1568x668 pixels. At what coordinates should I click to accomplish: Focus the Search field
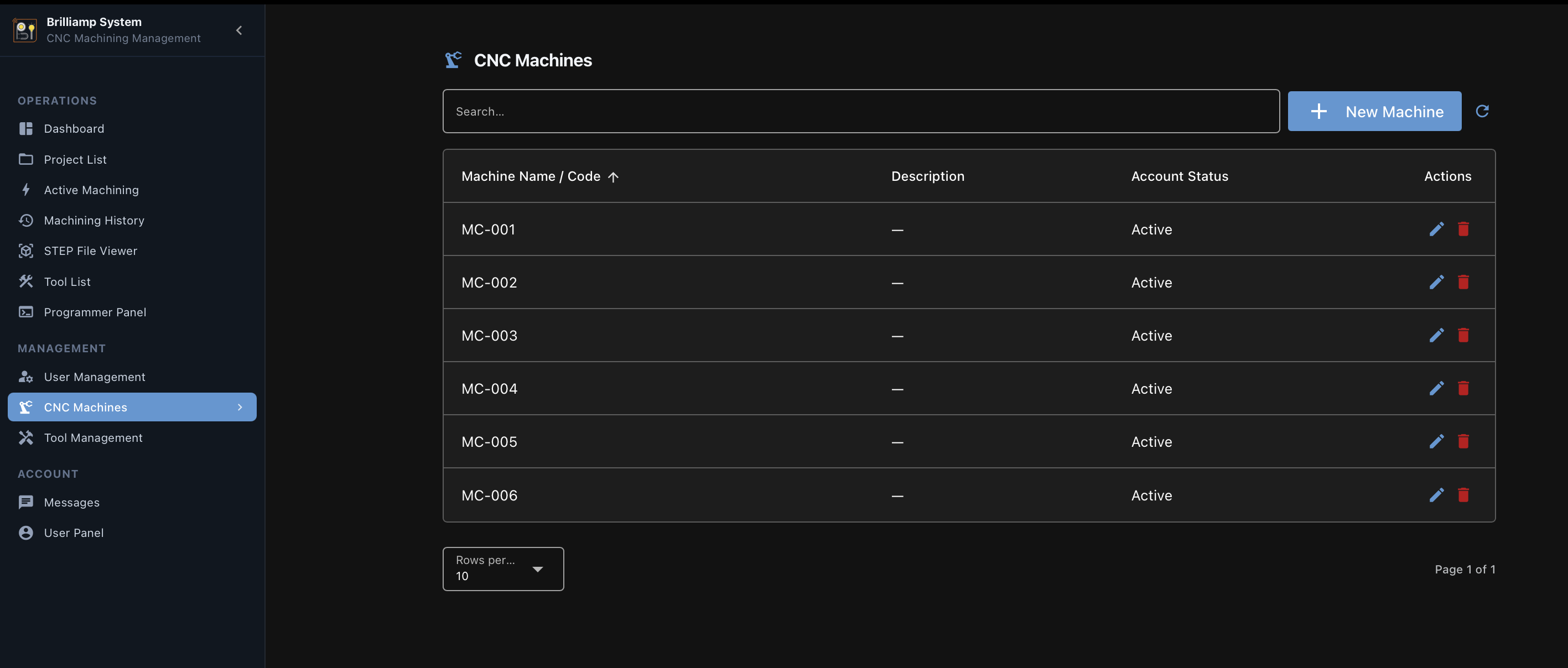coord(861,111)
